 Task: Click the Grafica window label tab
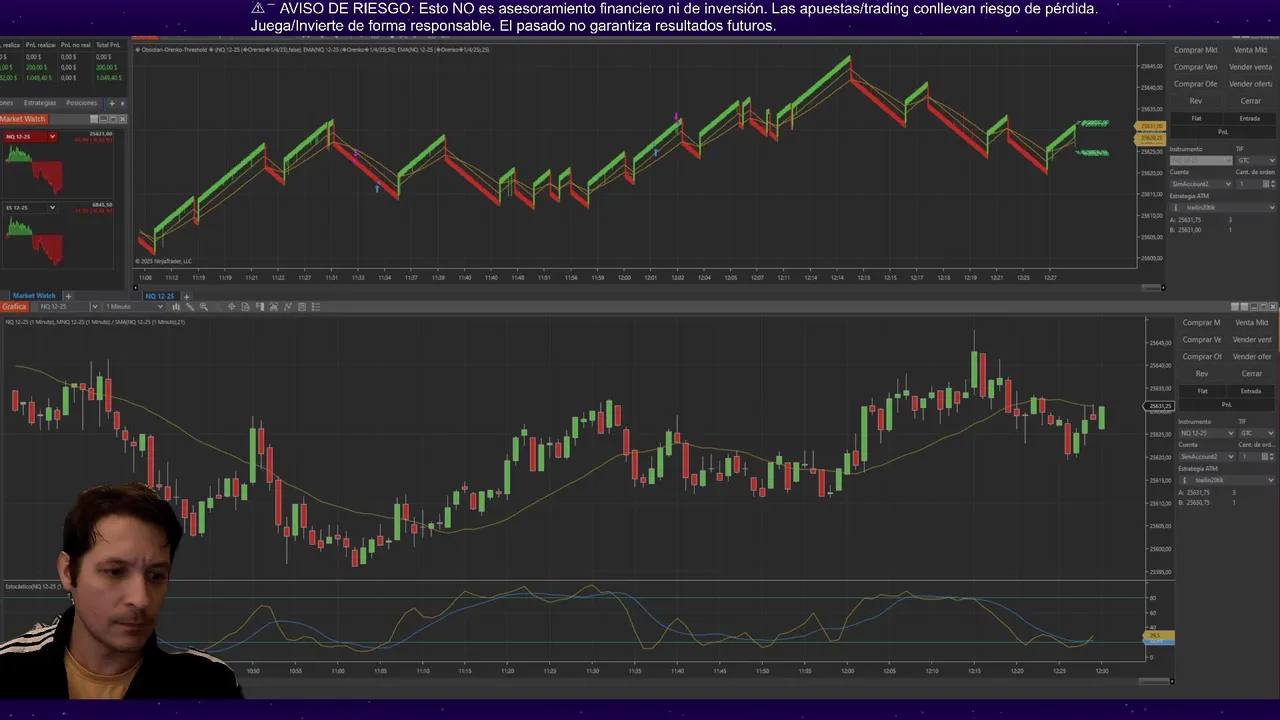point(14,307)
